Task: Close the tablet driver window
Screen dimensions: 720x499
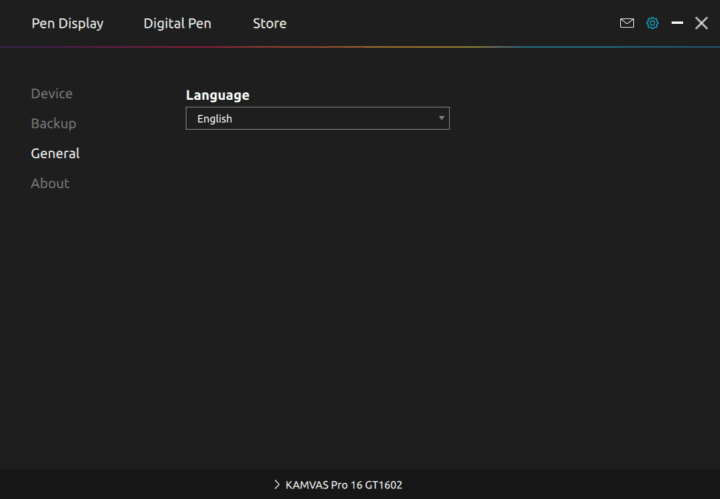Action: click(701, 23)
